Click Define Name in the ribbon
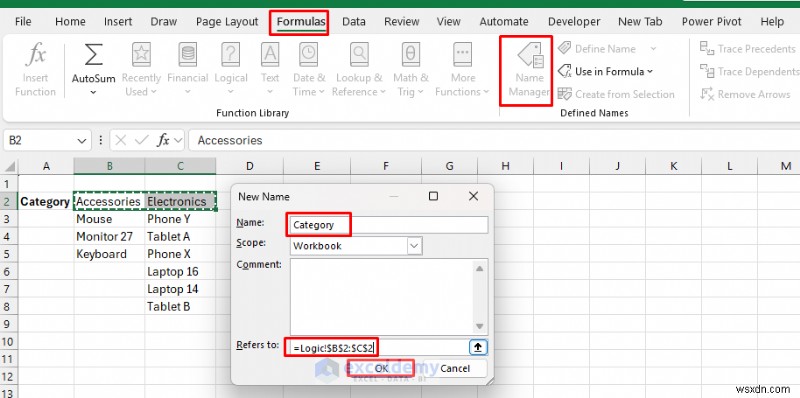The height and width of the screenshot is (398, 800). tap(597, 49)
